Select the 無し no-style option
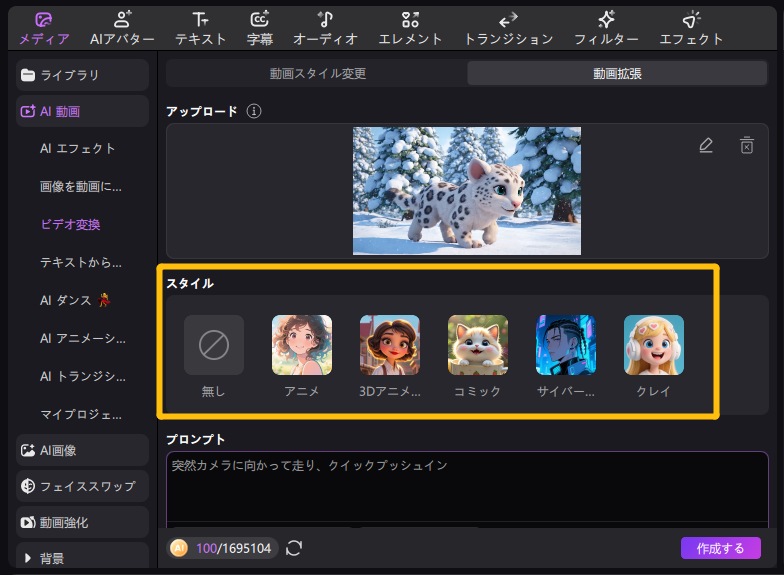Viewport: 784px width, 575px height. (214, 345)
